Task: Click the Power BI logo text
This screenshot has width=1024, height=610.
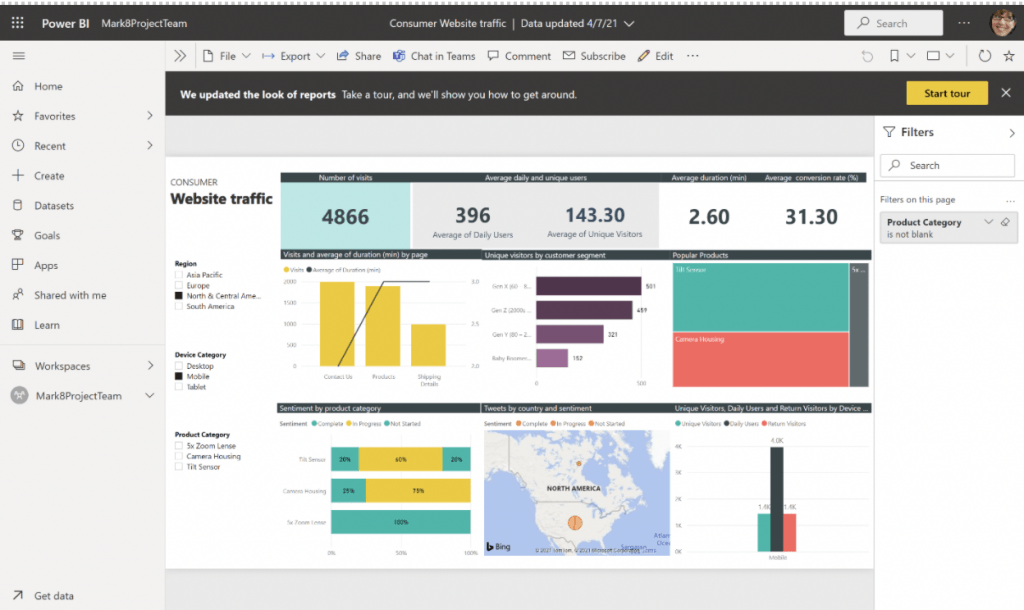Action: (x=65, y=24)
